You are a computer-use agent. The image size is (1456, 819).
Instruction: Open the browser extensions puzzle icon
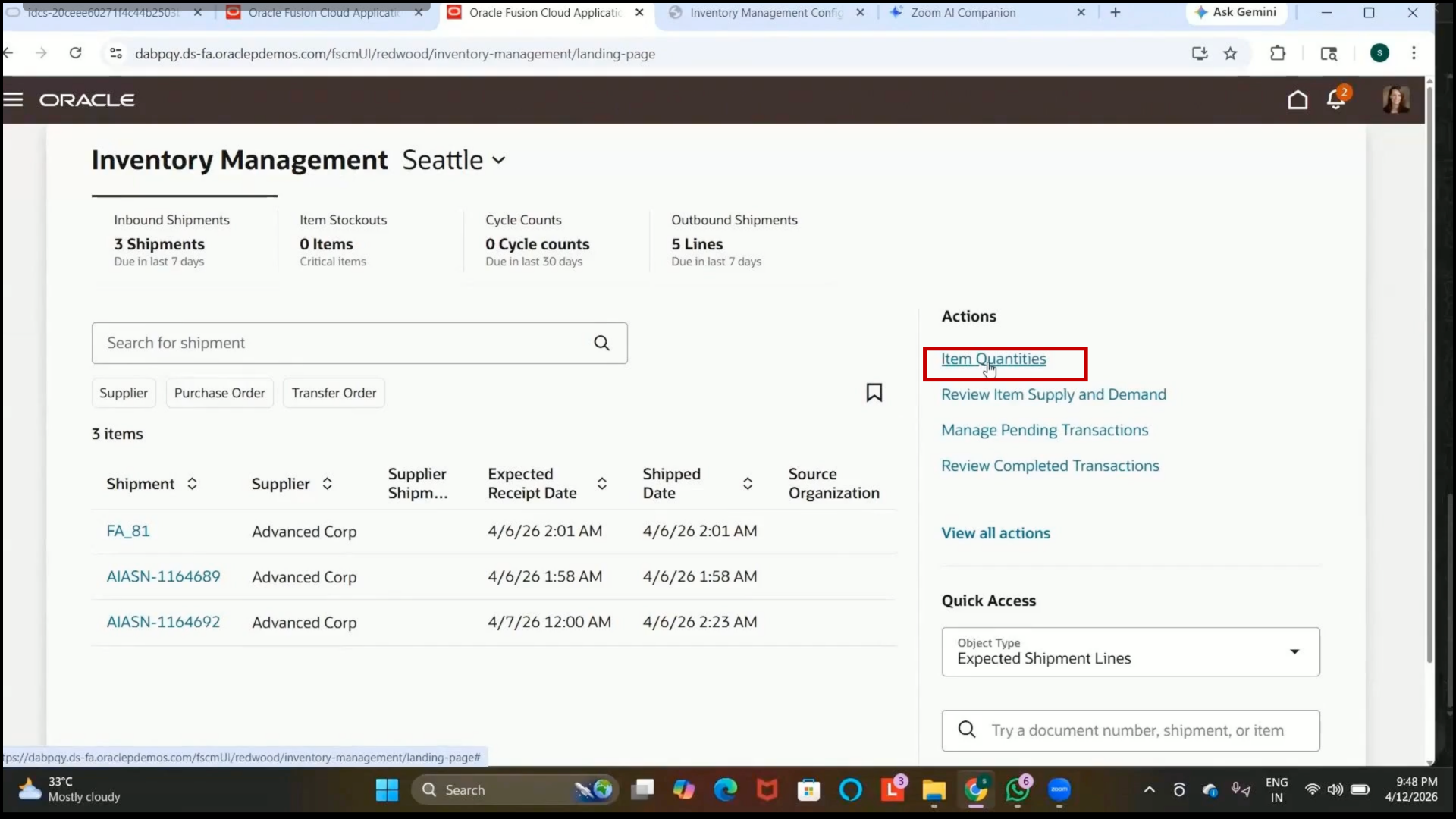pos(1278,53)
